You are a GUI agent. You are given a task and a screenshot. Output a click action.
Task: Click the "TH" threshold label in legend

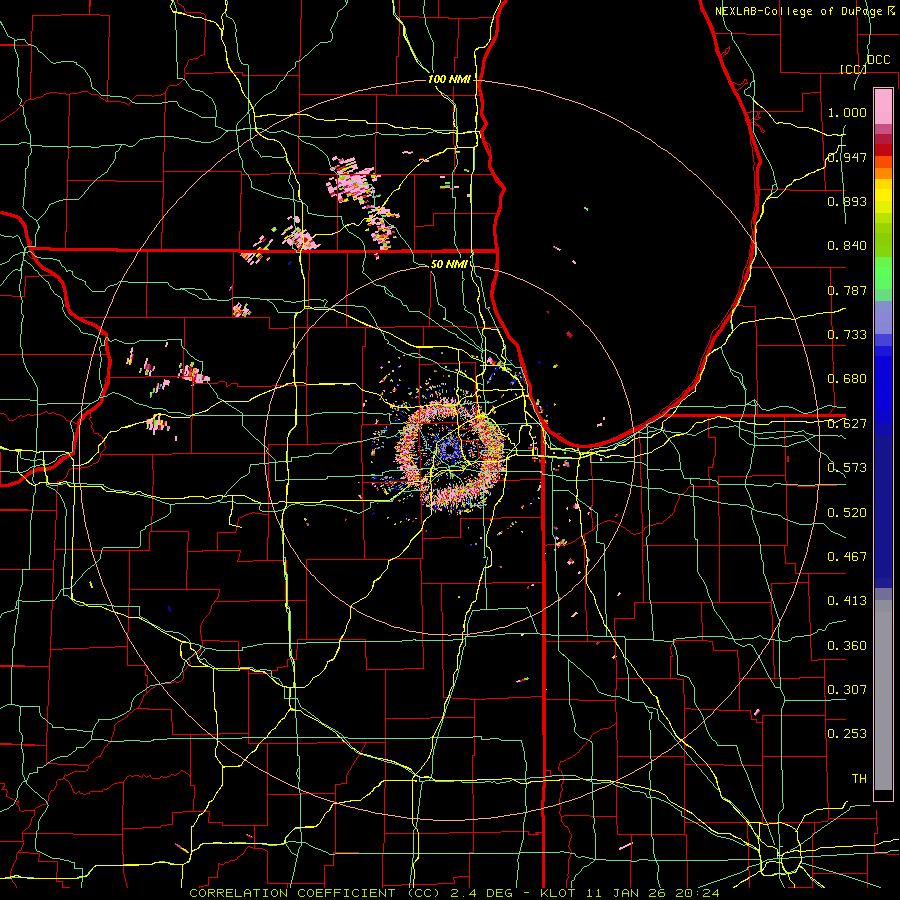coord(859,779)
